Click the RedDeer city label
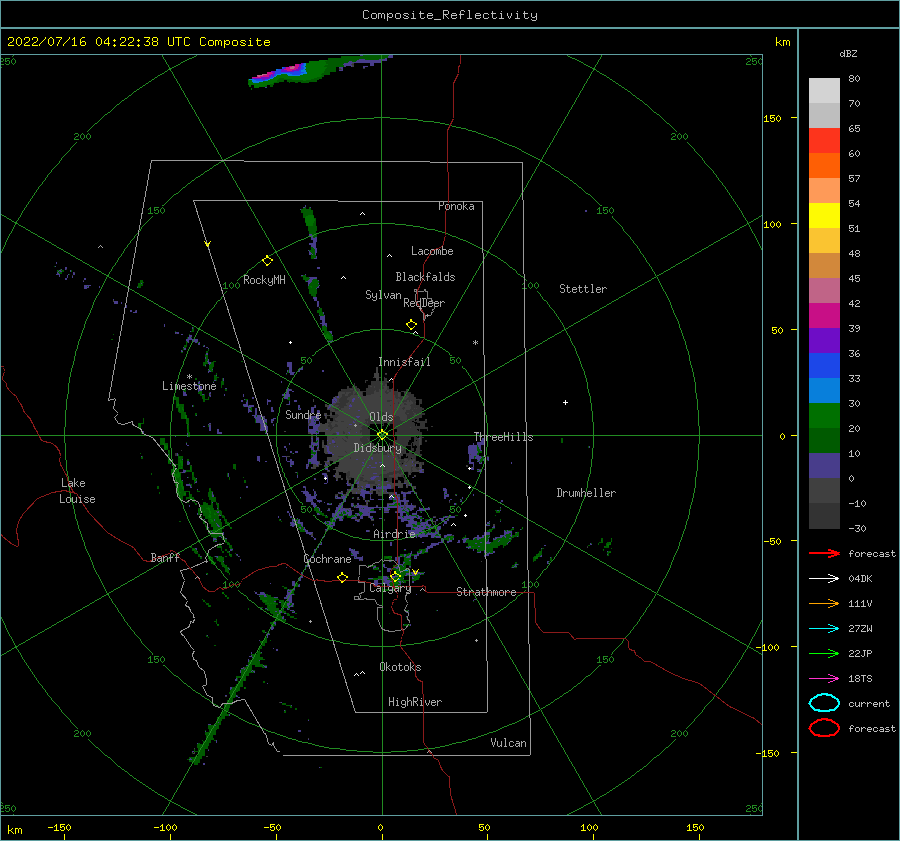The width and height of the screenshot is (900, 841). pos(424,303)
